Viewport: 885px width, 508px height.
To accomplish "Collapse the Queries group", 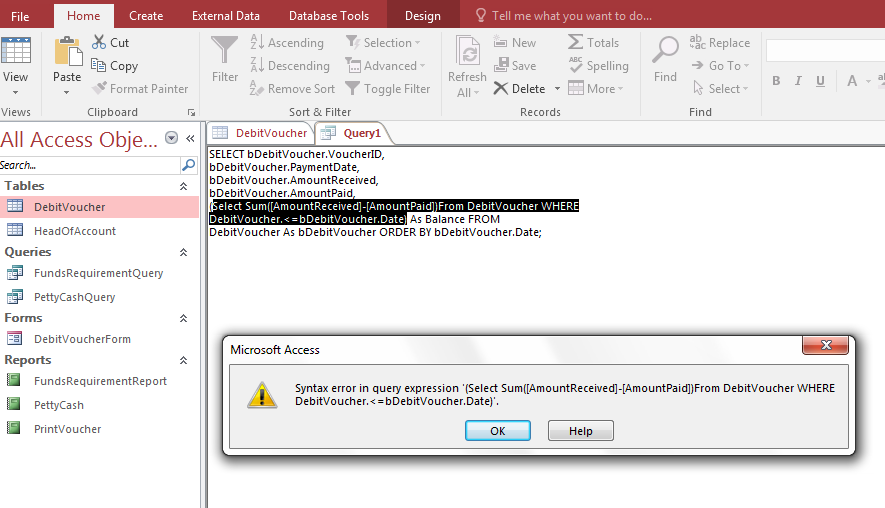I will [x=183, y=252].
